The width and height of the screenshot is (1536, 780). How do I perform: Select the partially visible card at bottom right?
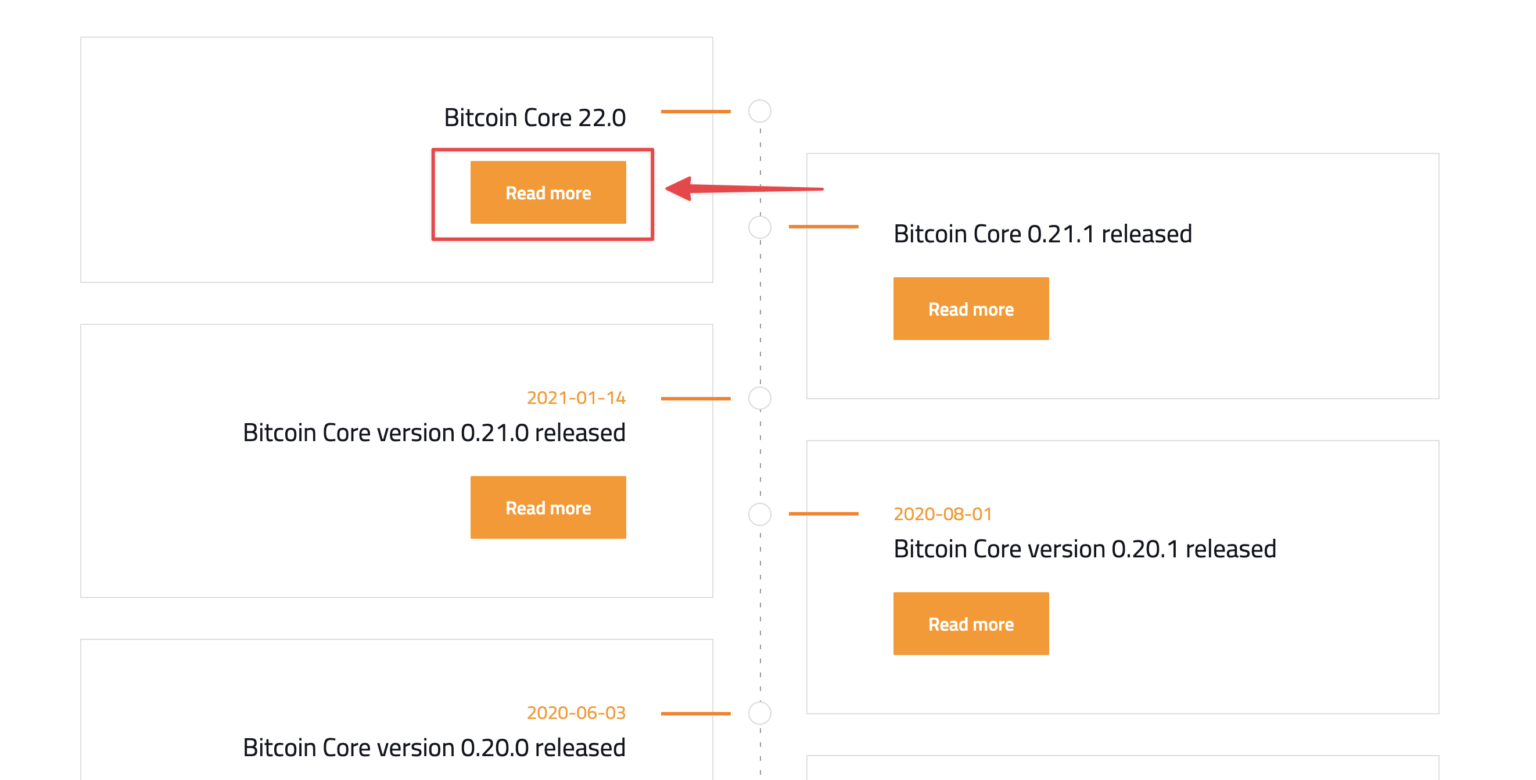pyautogui.click(x=1120, y=770)
